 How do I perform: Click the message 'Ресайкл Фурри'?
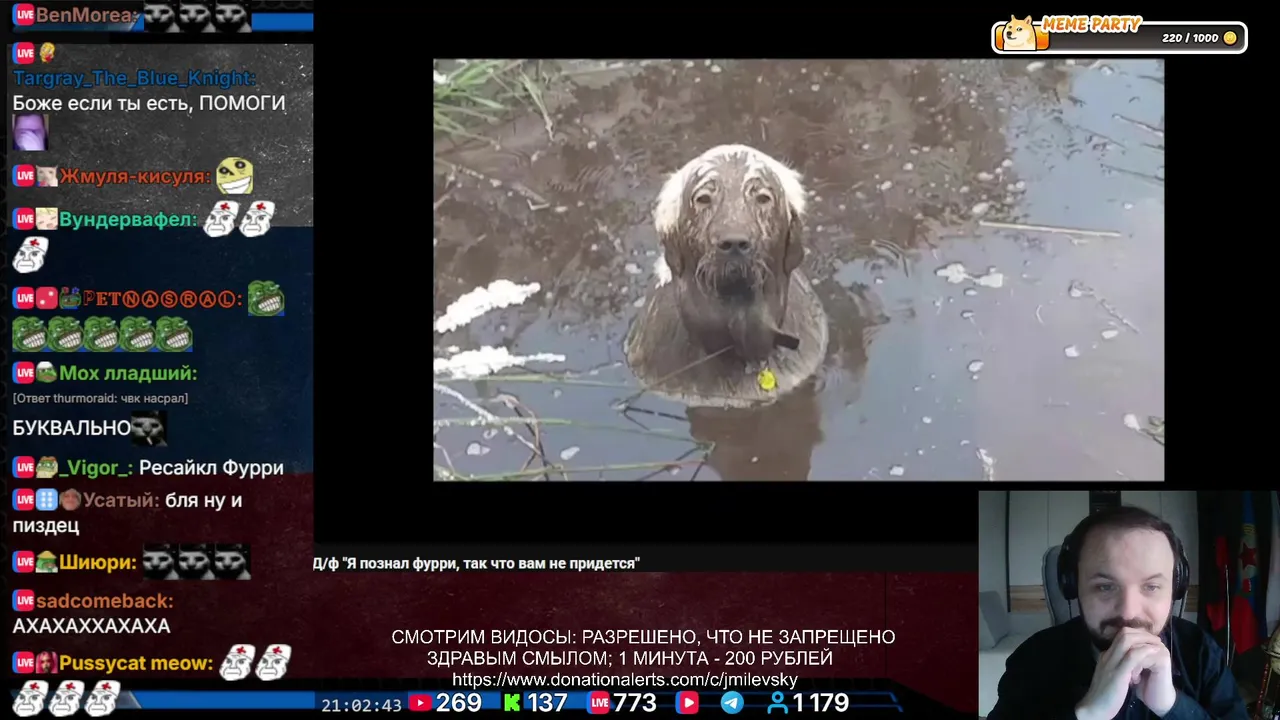(211, 468)
